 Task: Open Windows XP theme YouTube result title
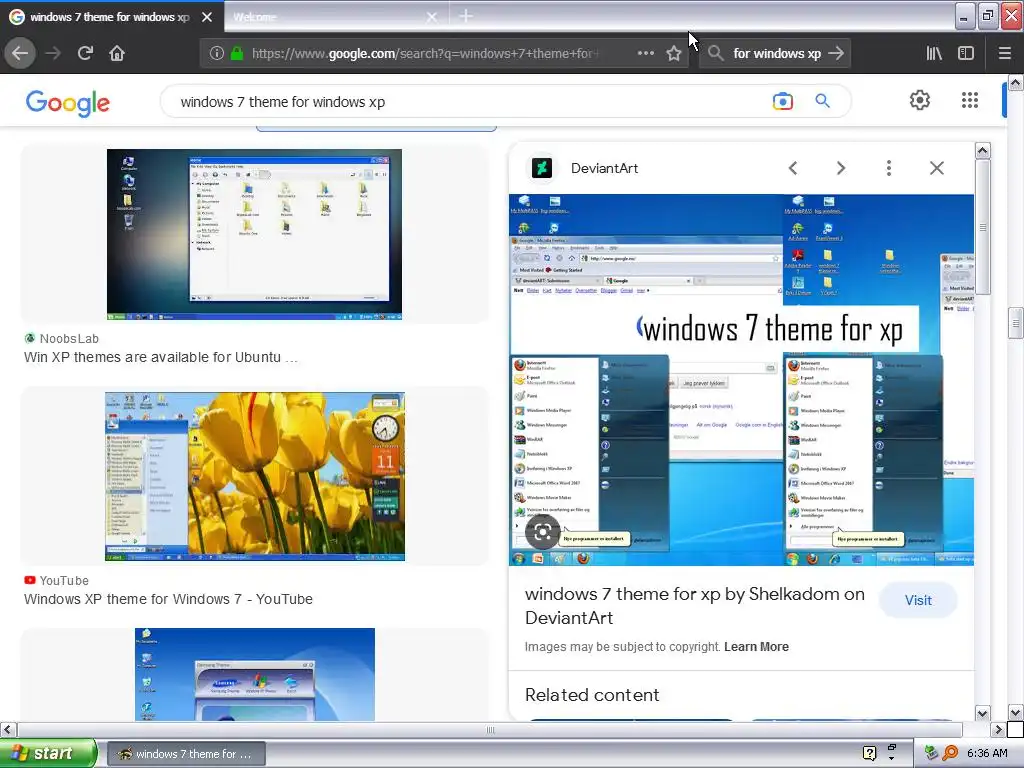(168, 599)
